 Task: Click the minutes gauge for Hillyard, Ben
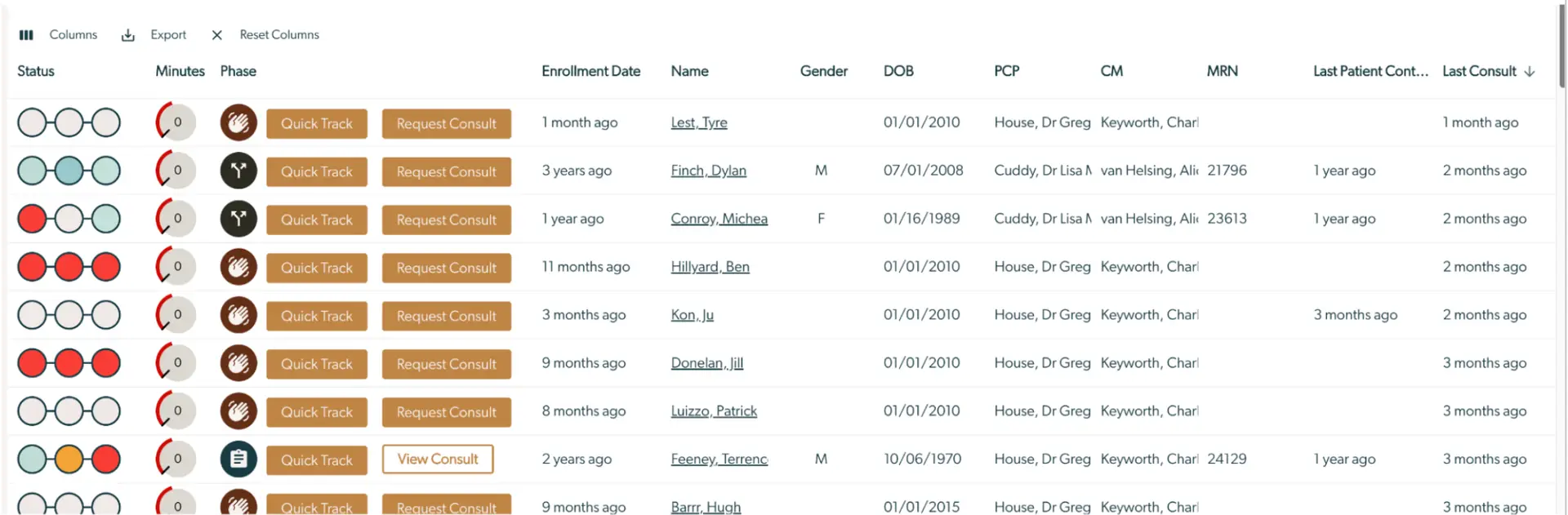(x=176, y=267)
